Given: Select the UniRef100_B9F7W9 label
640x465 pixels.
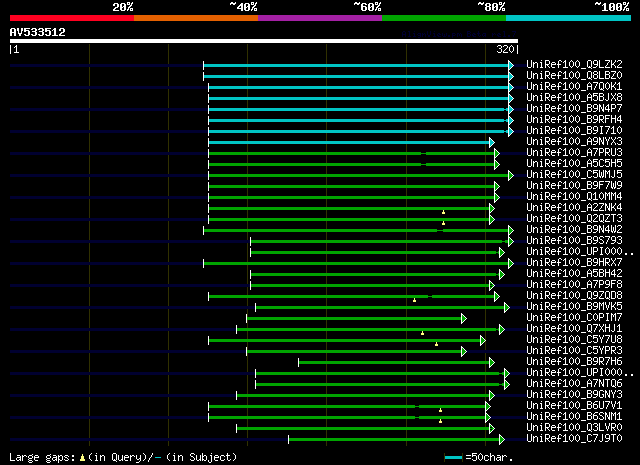Looking at the screenshot, I should 574,185.
